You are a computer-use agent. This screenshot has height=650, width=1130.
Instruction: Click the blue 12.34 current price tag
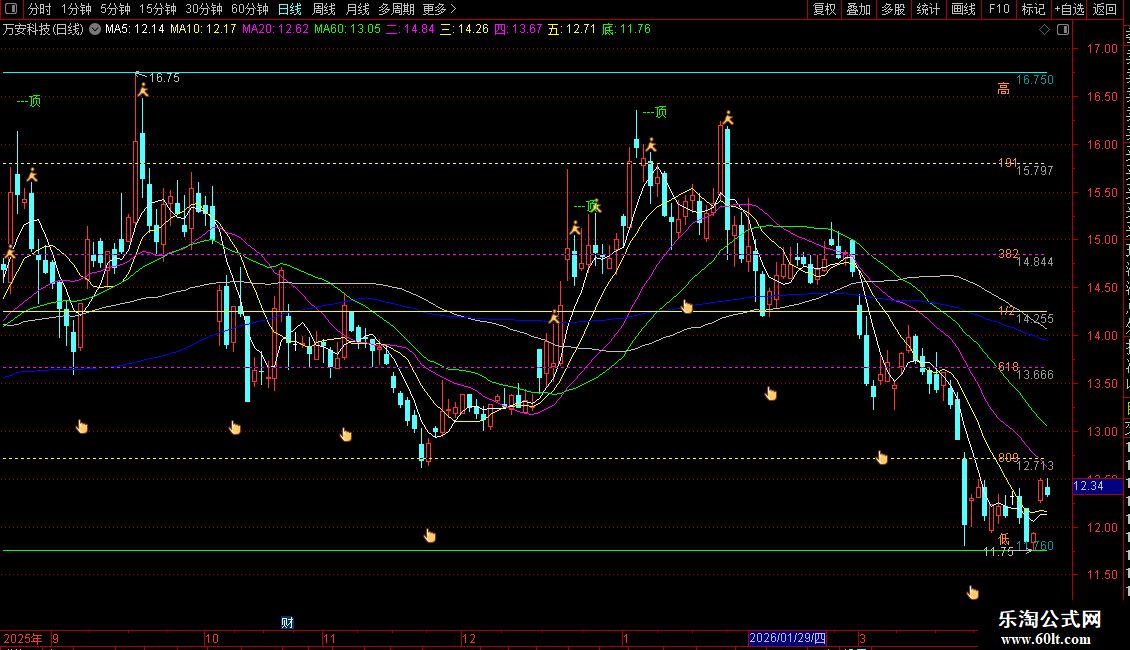1088,486
